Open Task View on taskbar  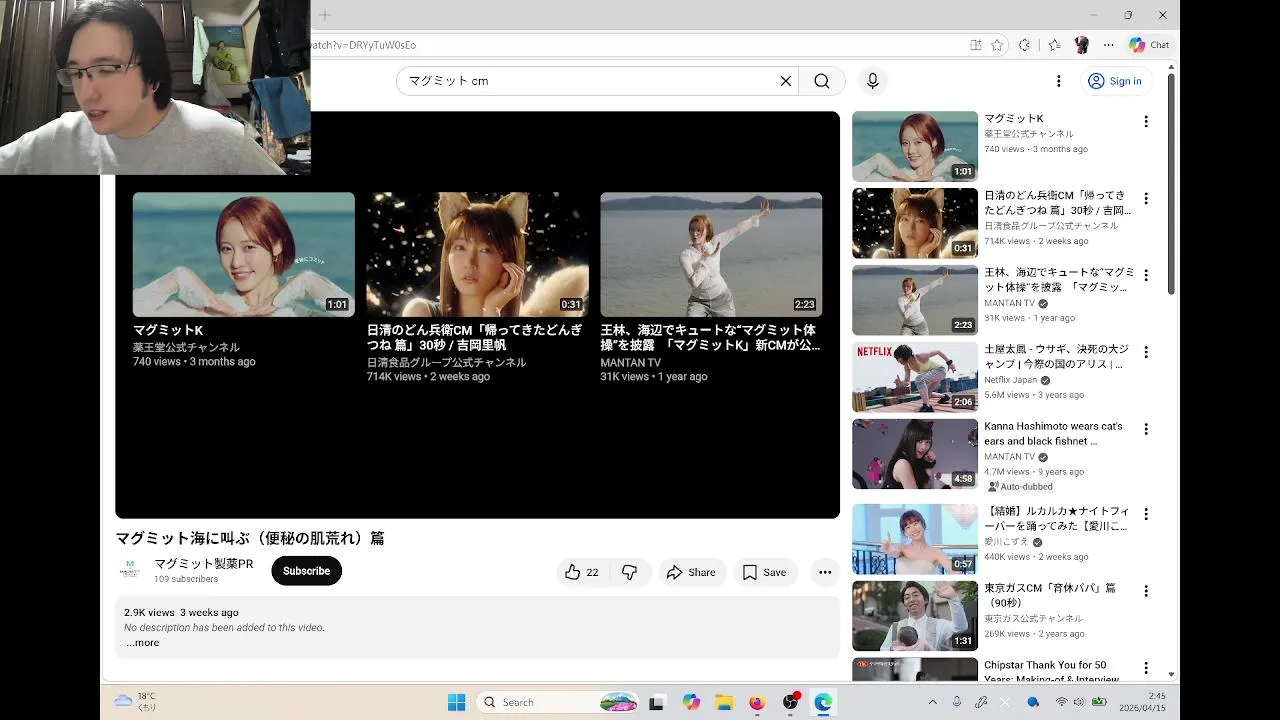(x=657, y=702)
